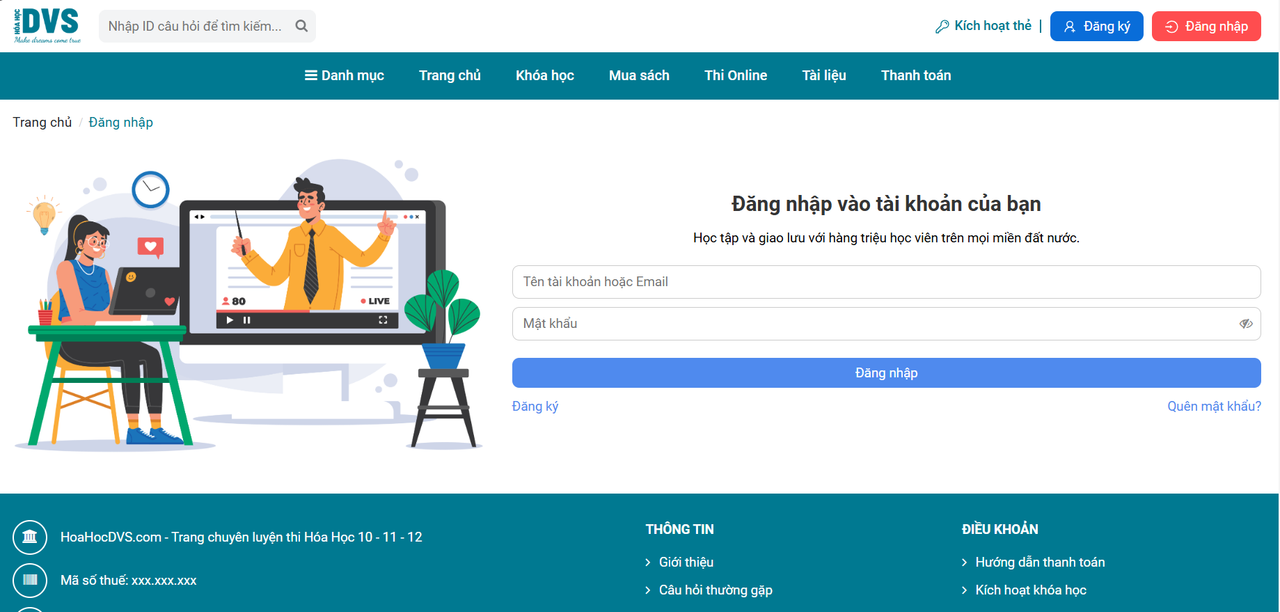
Task: Open the Giới thiệu footer link
Action: click(x=686, y=562)
